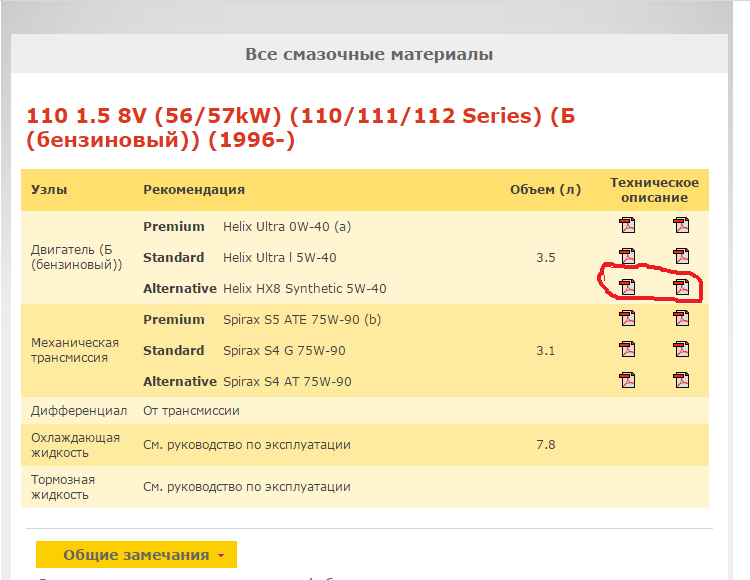Open right PDF icon for Helix HX8 Synthetic
Screen dimensions: 750x580
pos(681,288)
